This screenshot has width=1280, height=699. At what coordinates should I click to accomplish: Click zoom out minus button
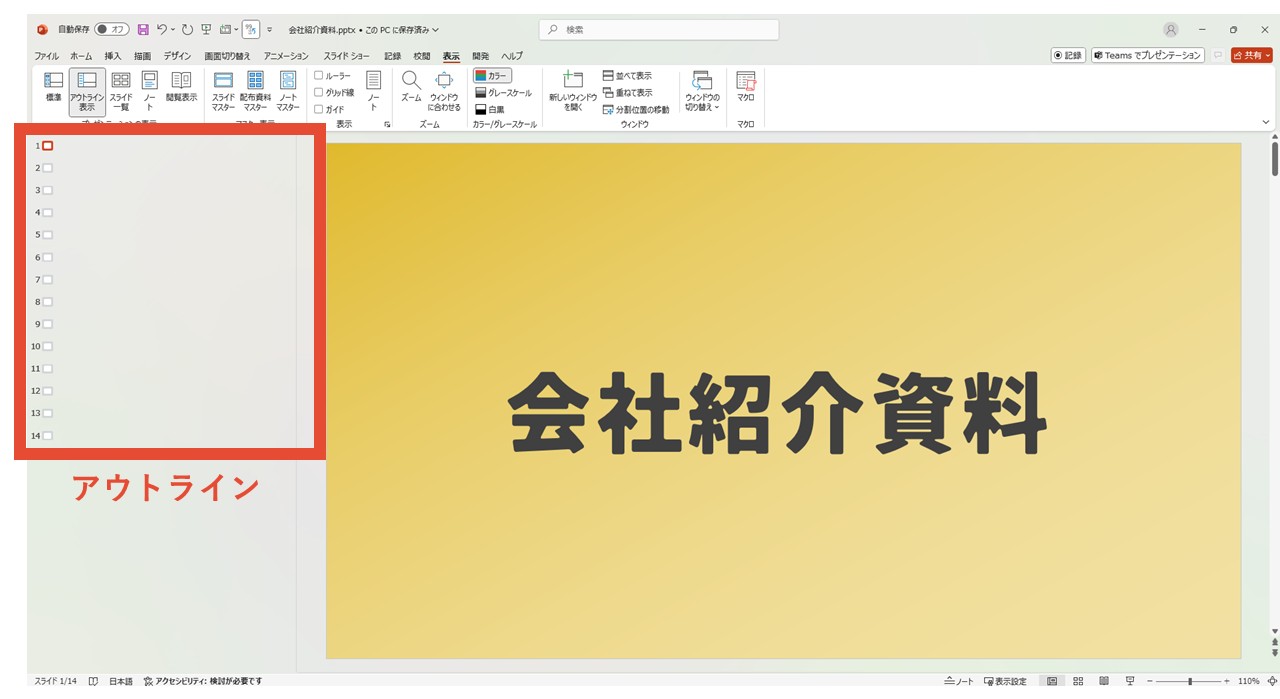(1150, 681)
